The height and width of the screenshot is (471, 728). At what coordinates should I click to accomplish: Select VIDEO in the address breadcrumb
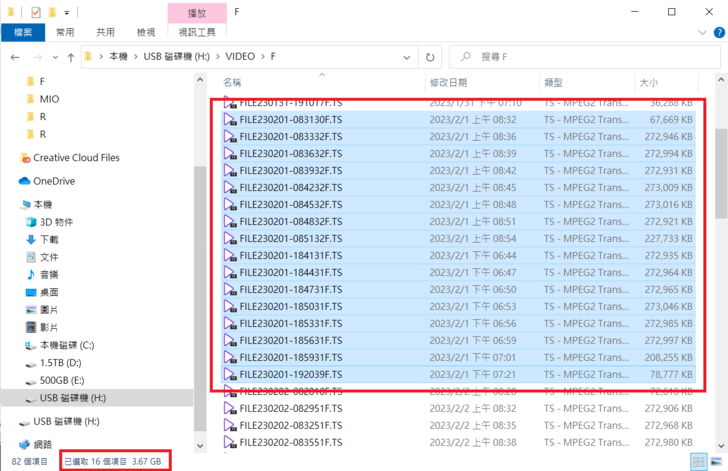coord(240,57)
